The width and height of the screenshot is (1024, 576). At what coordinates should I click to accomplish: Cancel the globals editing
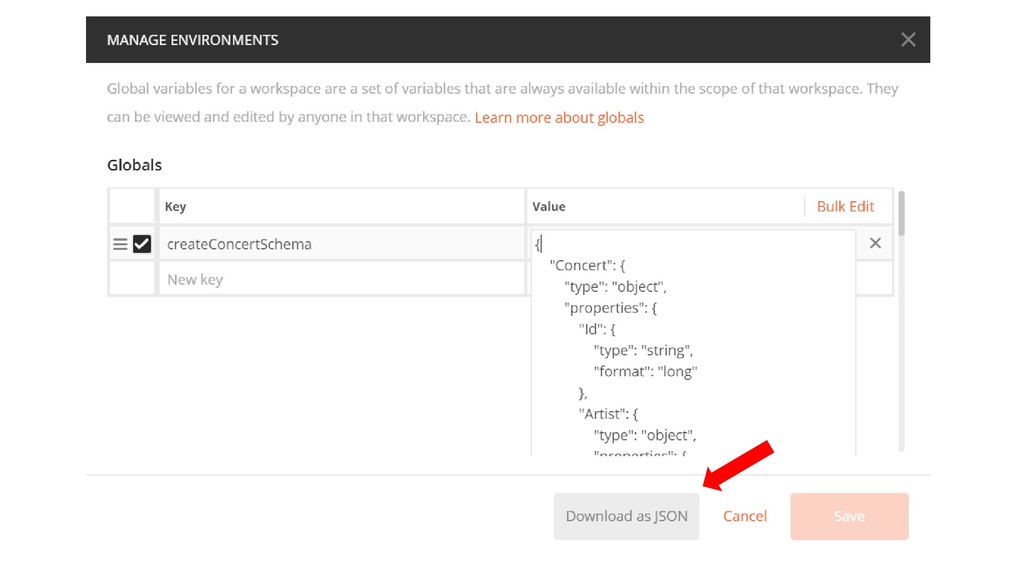click(x=744, y=516)
